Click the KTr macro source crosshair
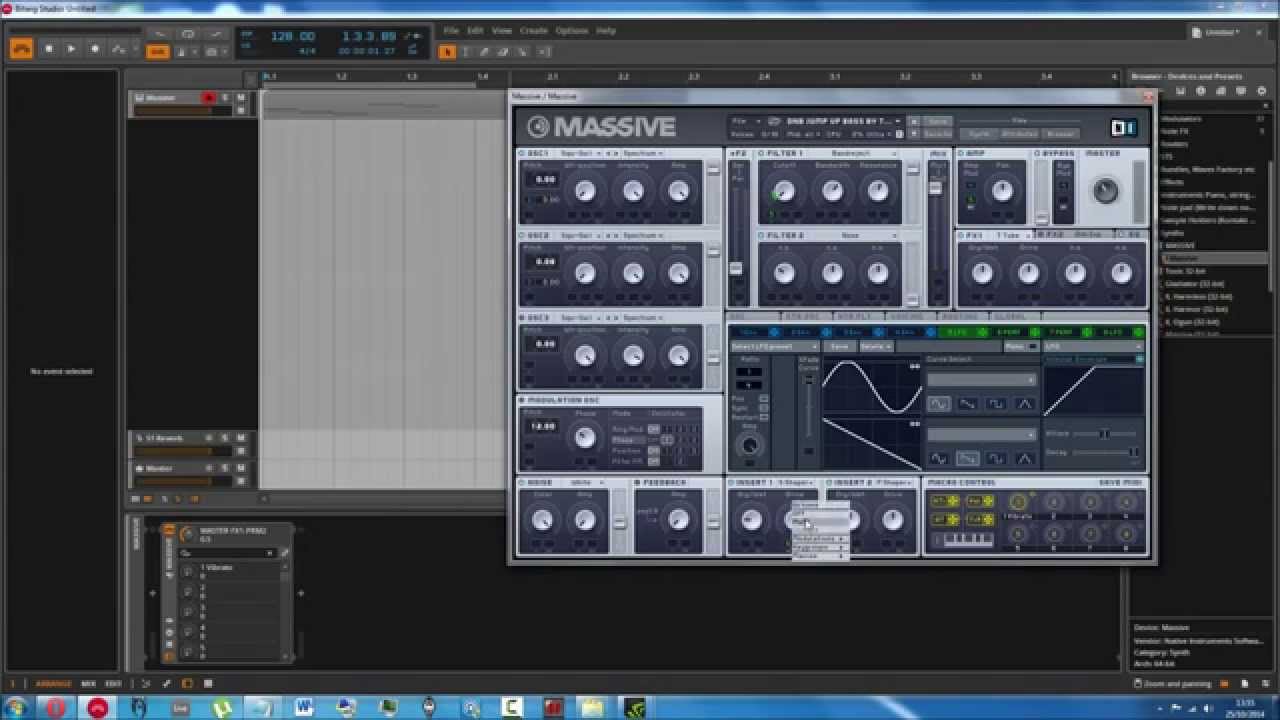 click(x=953, y=501)
